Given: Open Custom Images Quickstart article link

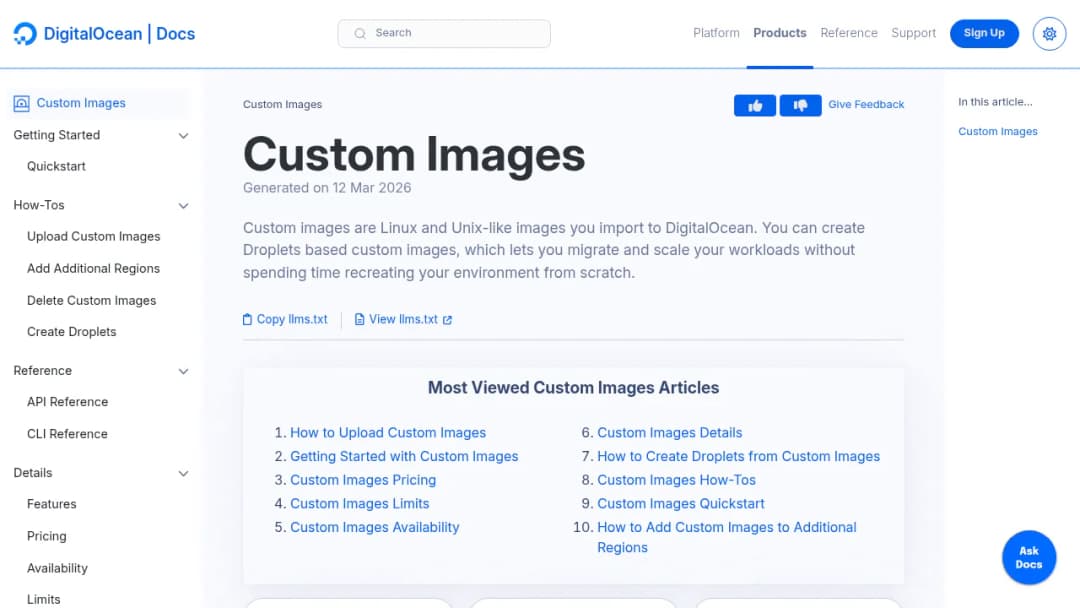Looking at the screenshot, I should click(681, 504).
